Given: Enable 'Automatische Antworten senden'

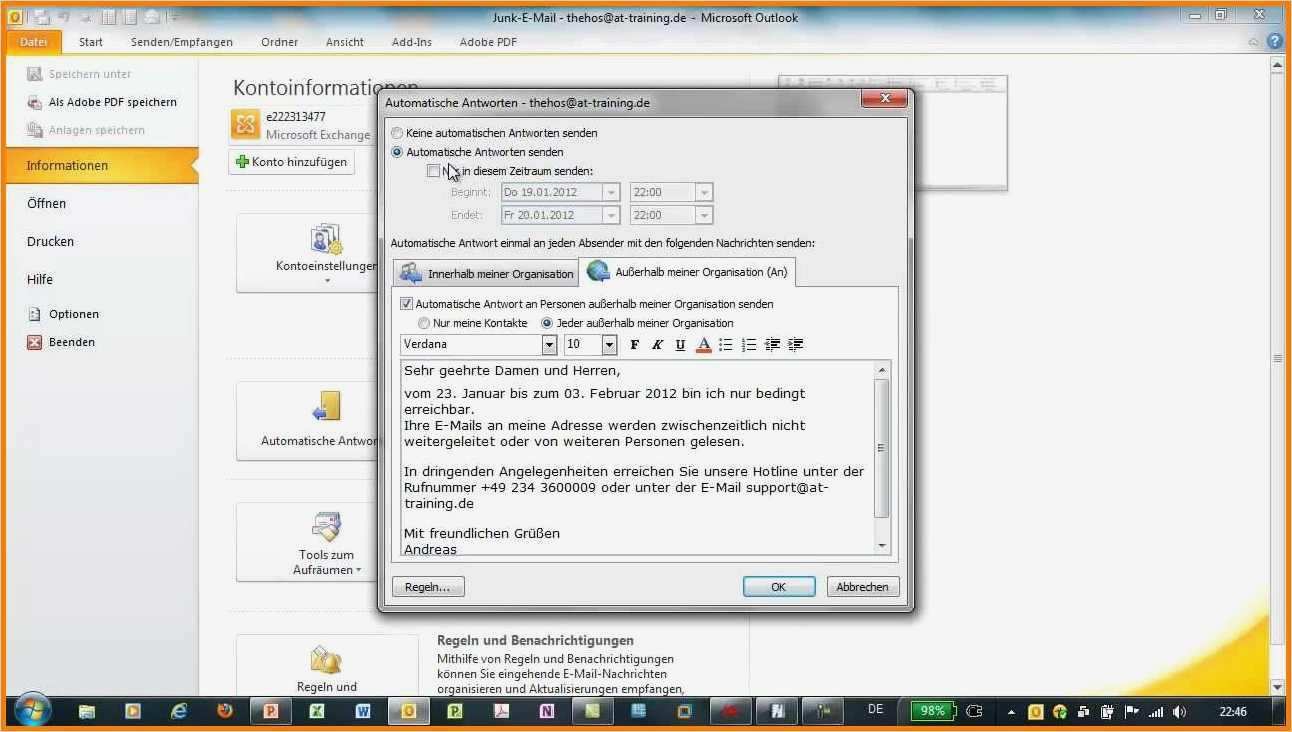Looking at the screenshot, I should click(x=397, y=152).
